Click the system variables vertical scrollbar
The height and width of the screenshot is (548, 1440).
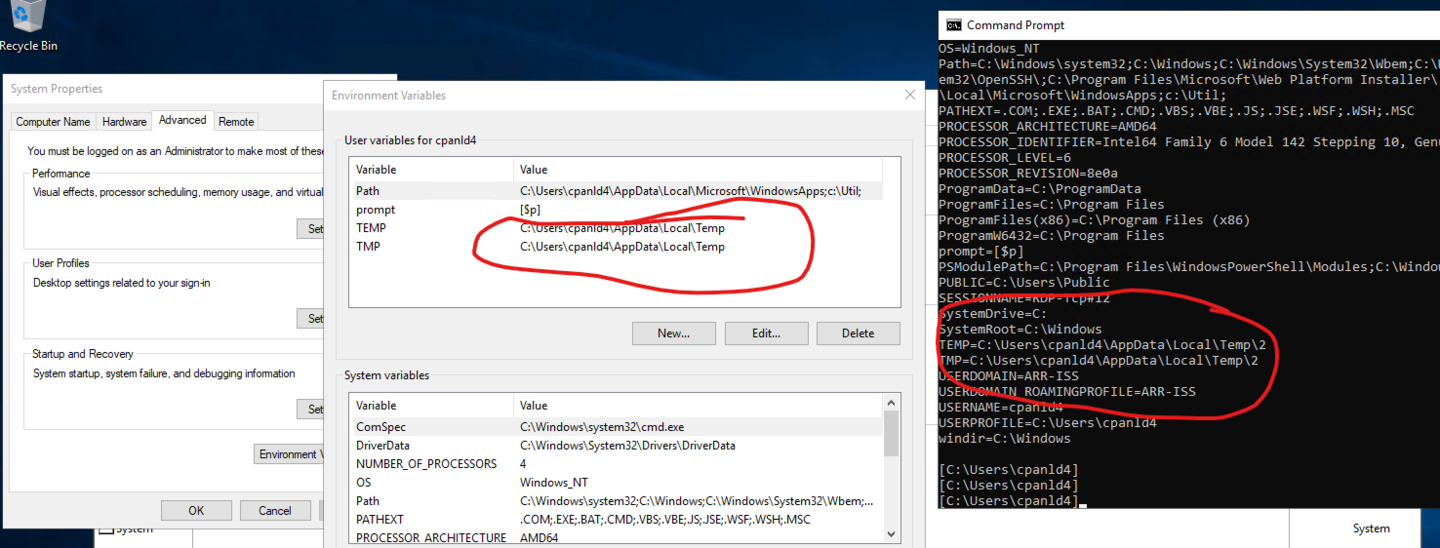[x=891, y=470]
